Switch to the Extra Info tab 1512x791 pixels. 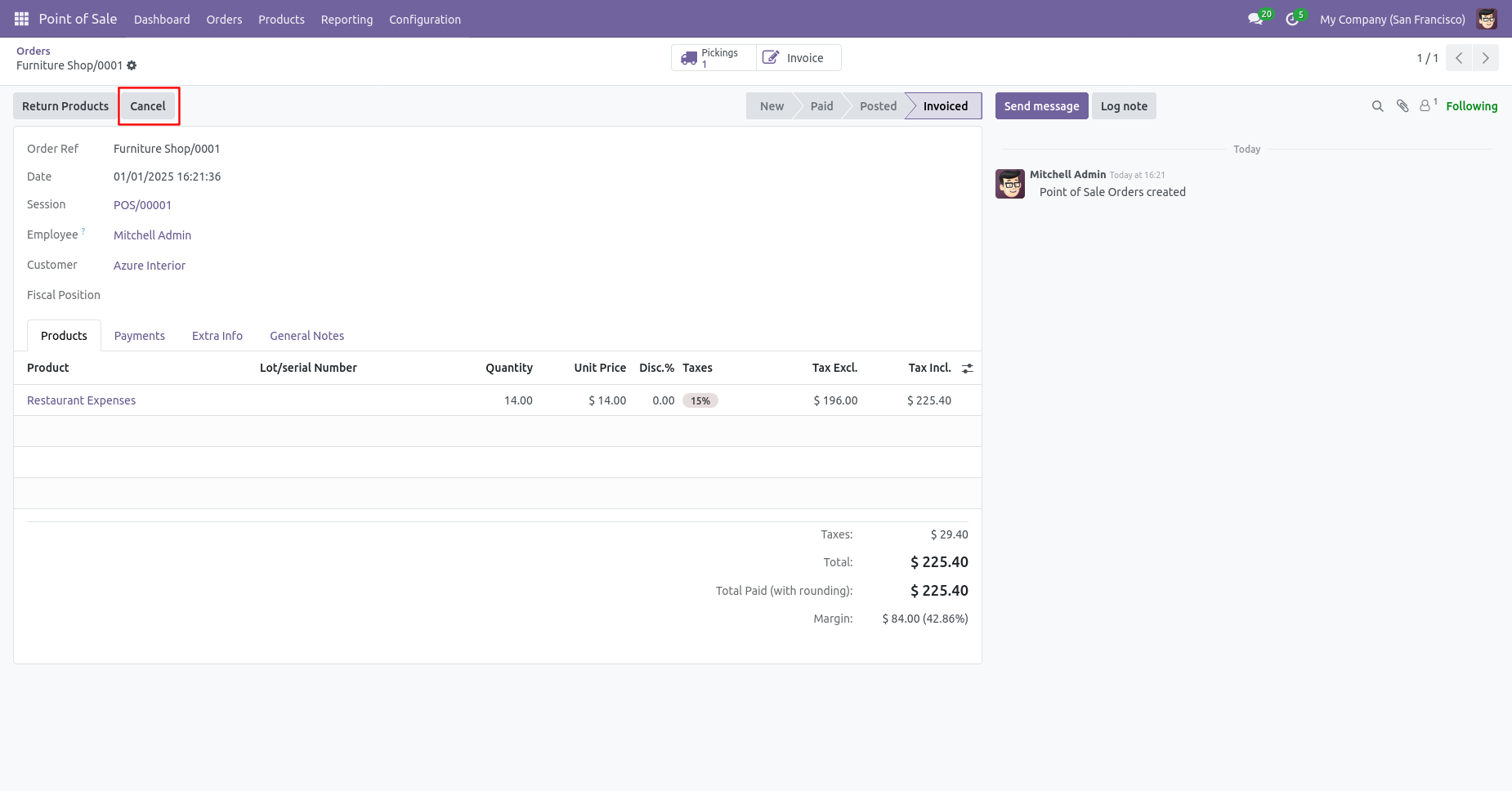217,336
